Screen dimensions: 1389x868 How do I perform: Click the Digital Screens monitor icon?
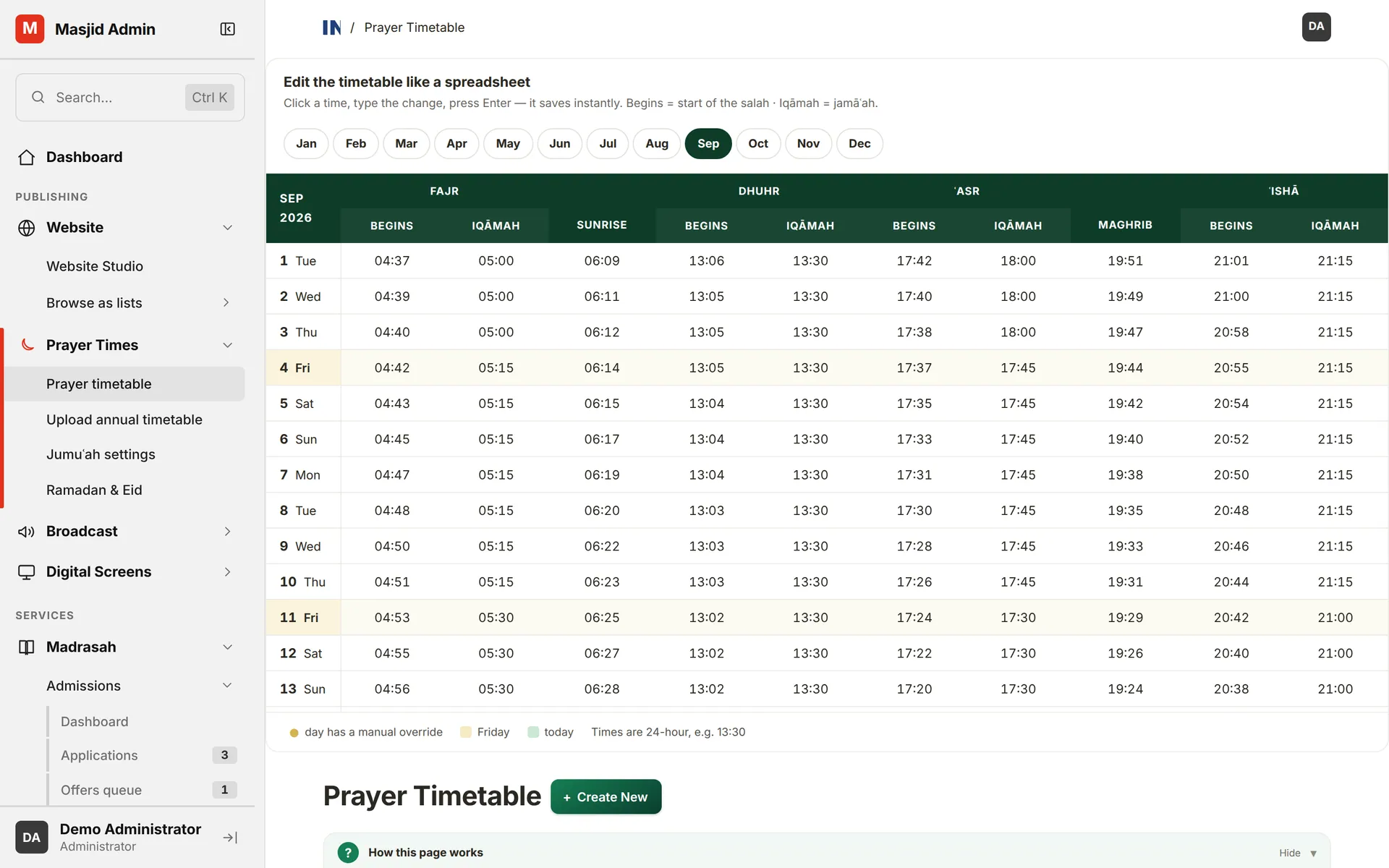point(27,572)
